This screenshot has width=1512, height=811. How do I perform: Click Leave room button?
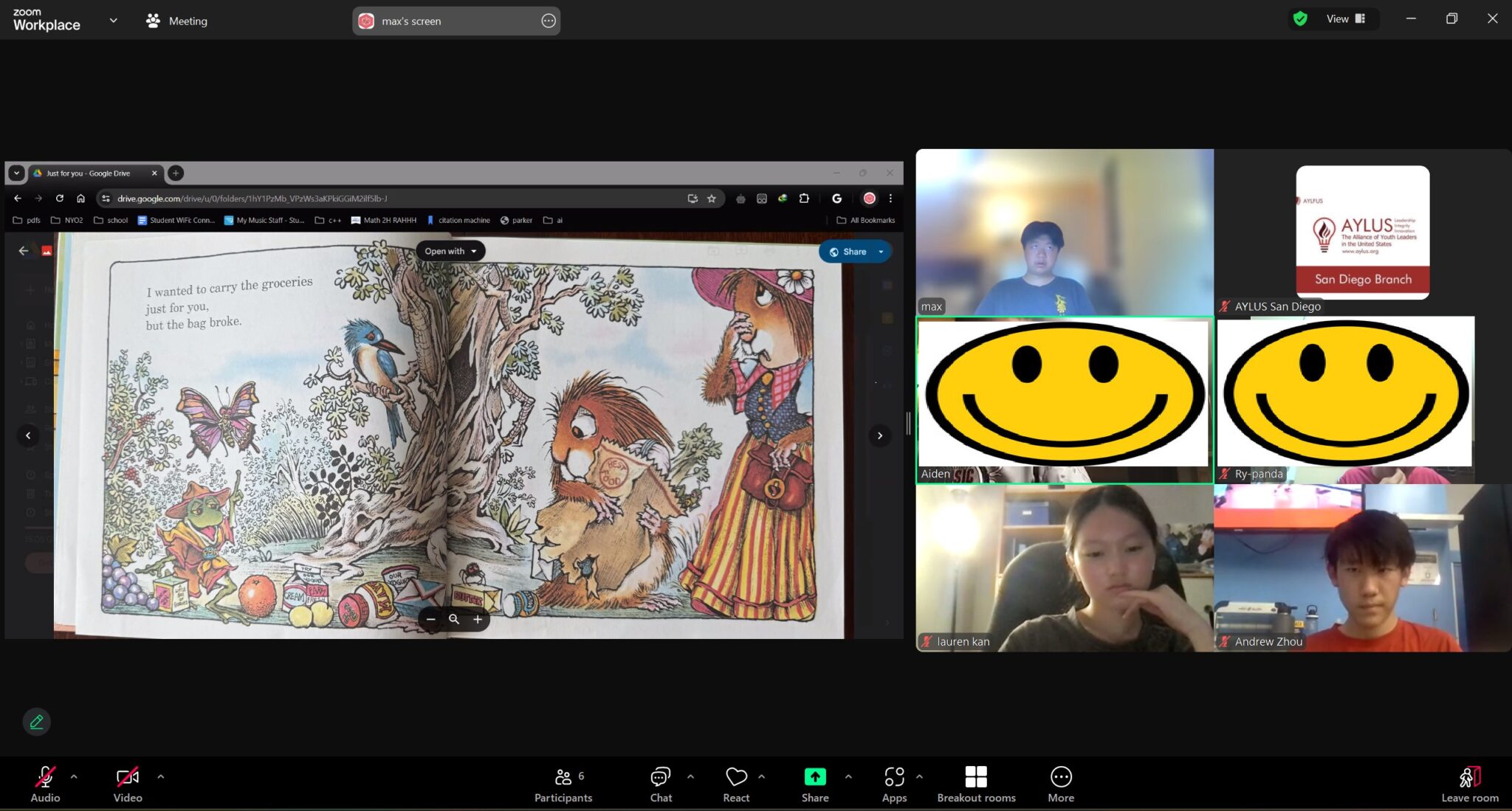coord(1470,784)
